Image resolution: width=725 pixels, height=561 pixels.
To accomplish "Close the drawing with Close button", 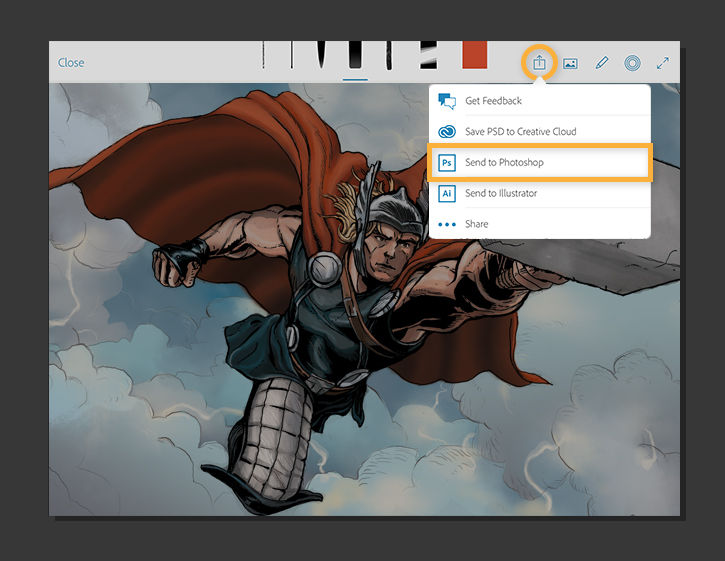I will pos(71,63).
